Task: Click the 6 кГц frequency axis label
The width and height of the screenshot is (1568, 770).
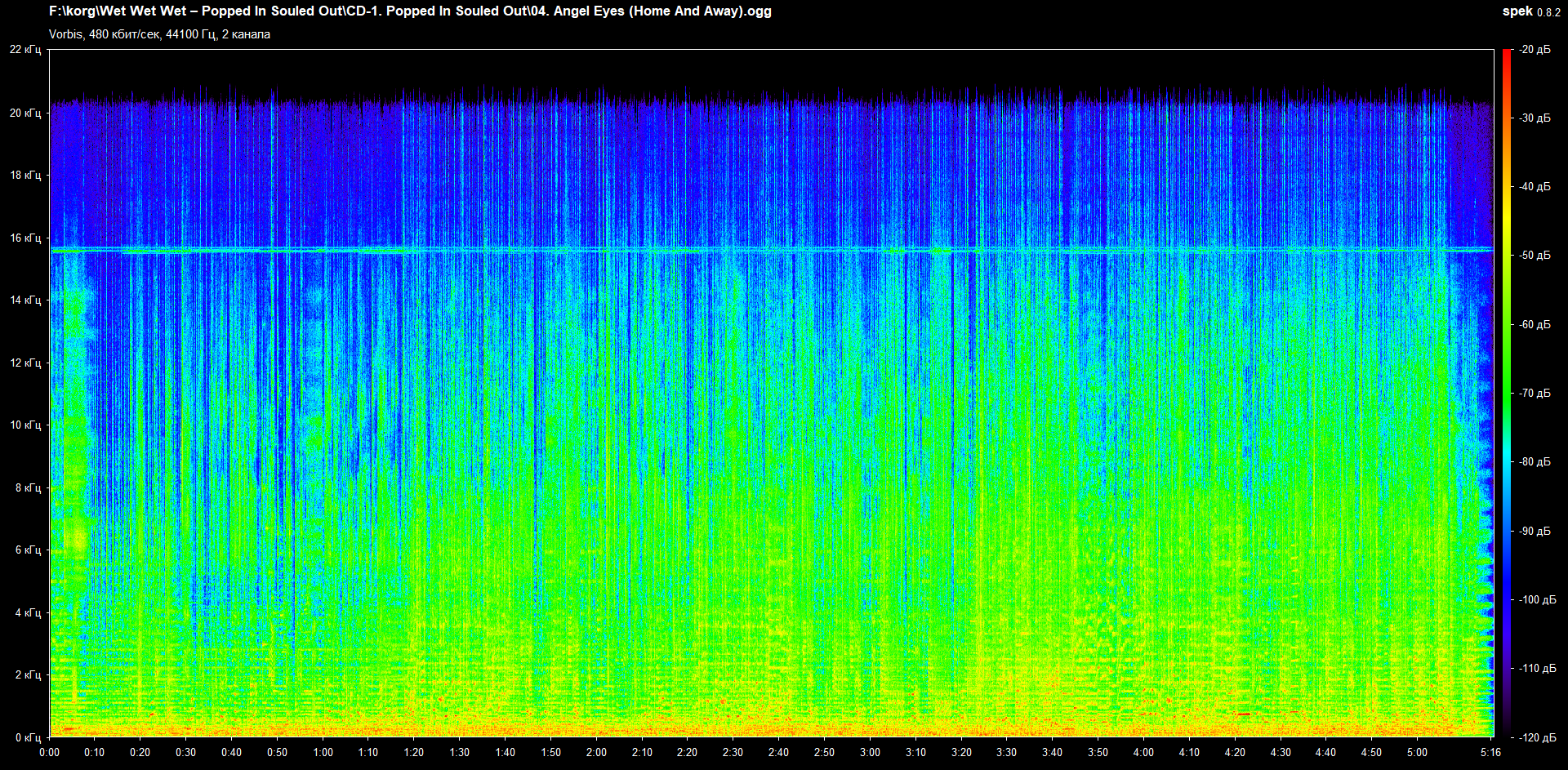Action: pyautogui.click(x=28, y=550)
